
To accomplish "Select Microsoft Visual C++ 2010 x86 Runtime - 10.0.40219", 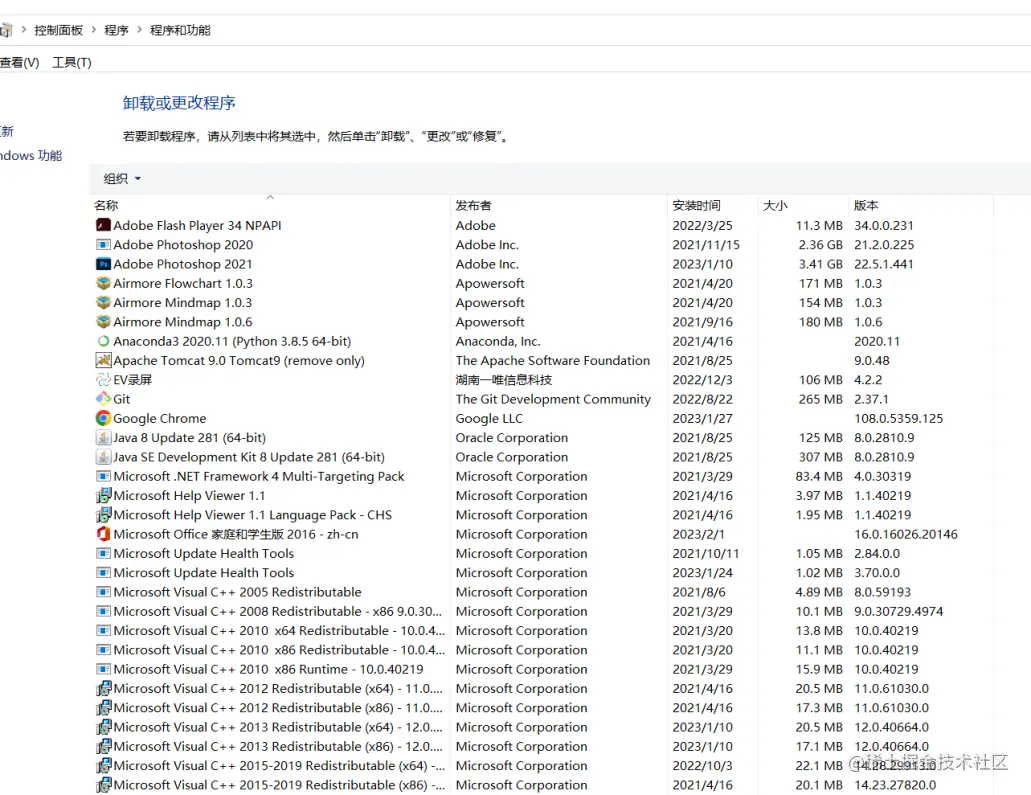I will pos(268,669).
